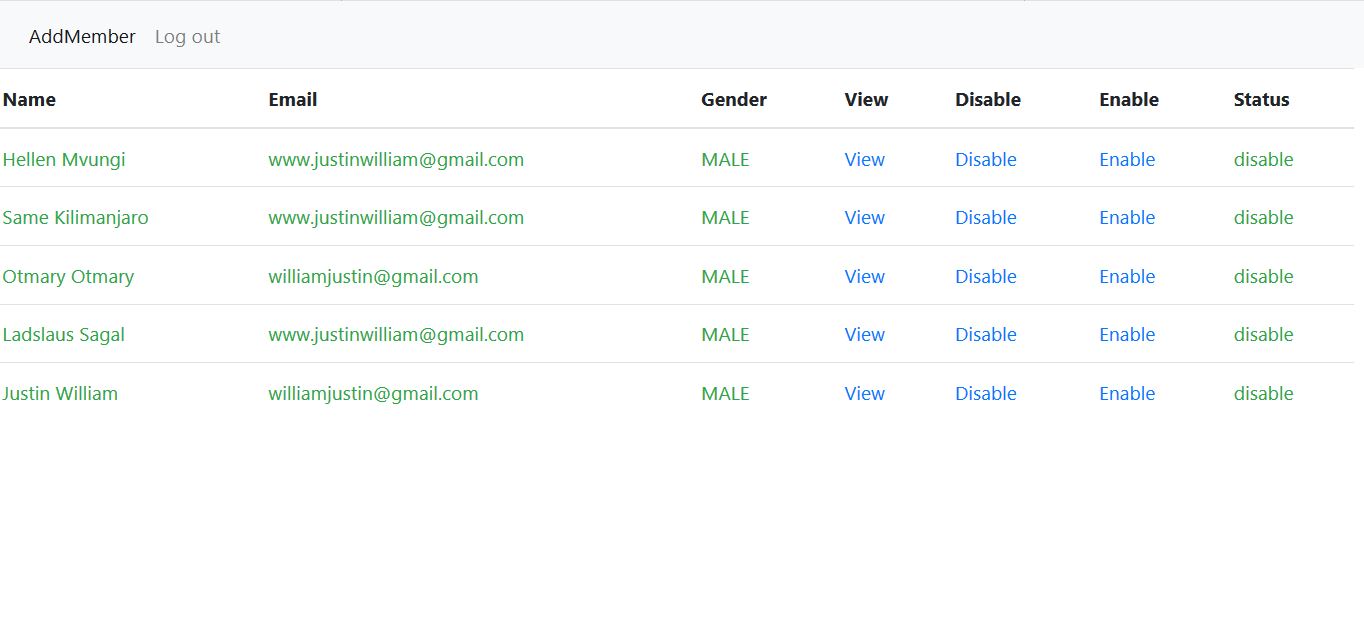This screenshot has height=638, width=1364.
Task: Disable the Justin William account
Action: tap(985, 393)
